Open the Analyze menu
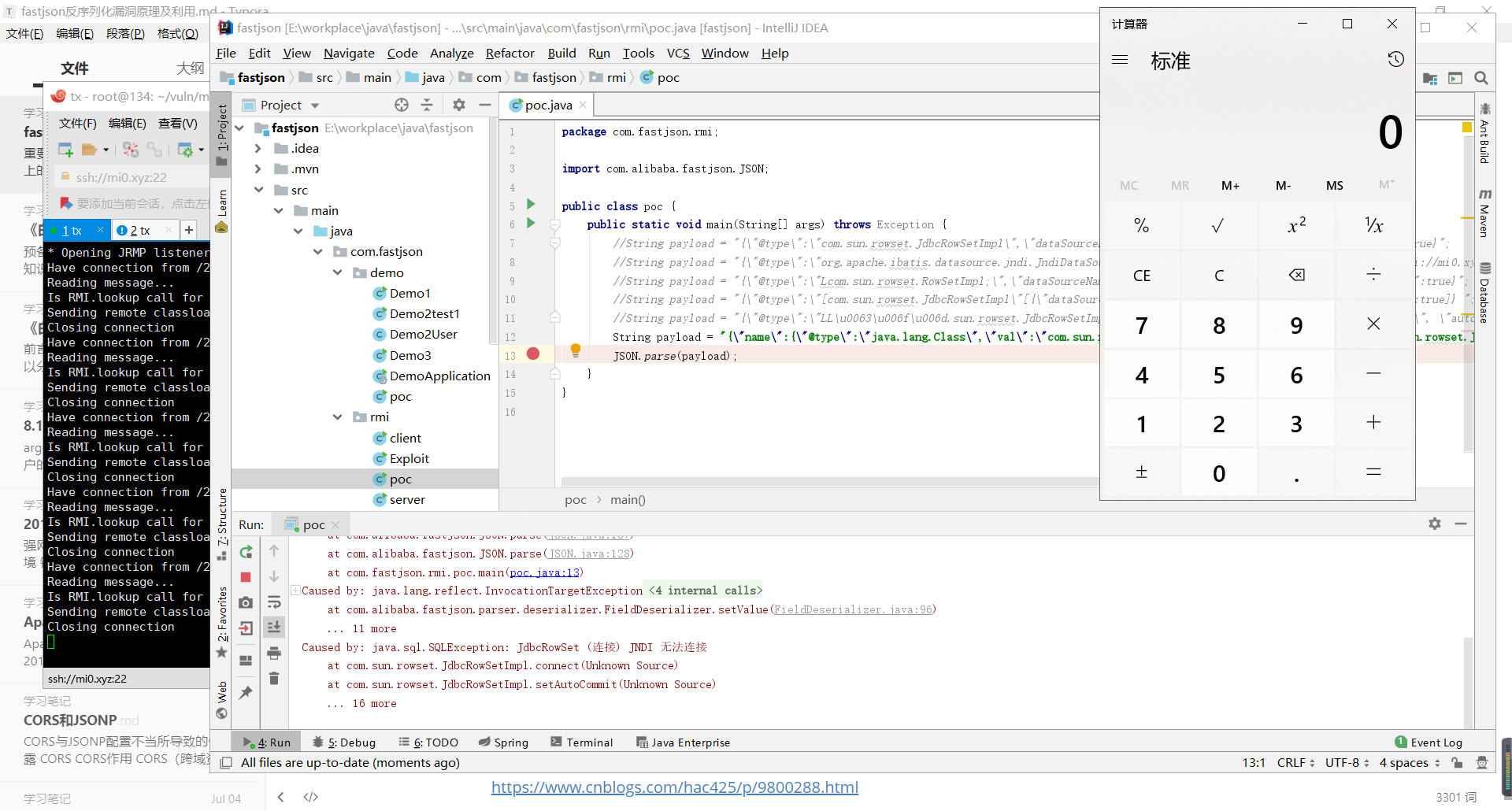The height and width of the screenshot is (811, 1512). pos(451,53)
